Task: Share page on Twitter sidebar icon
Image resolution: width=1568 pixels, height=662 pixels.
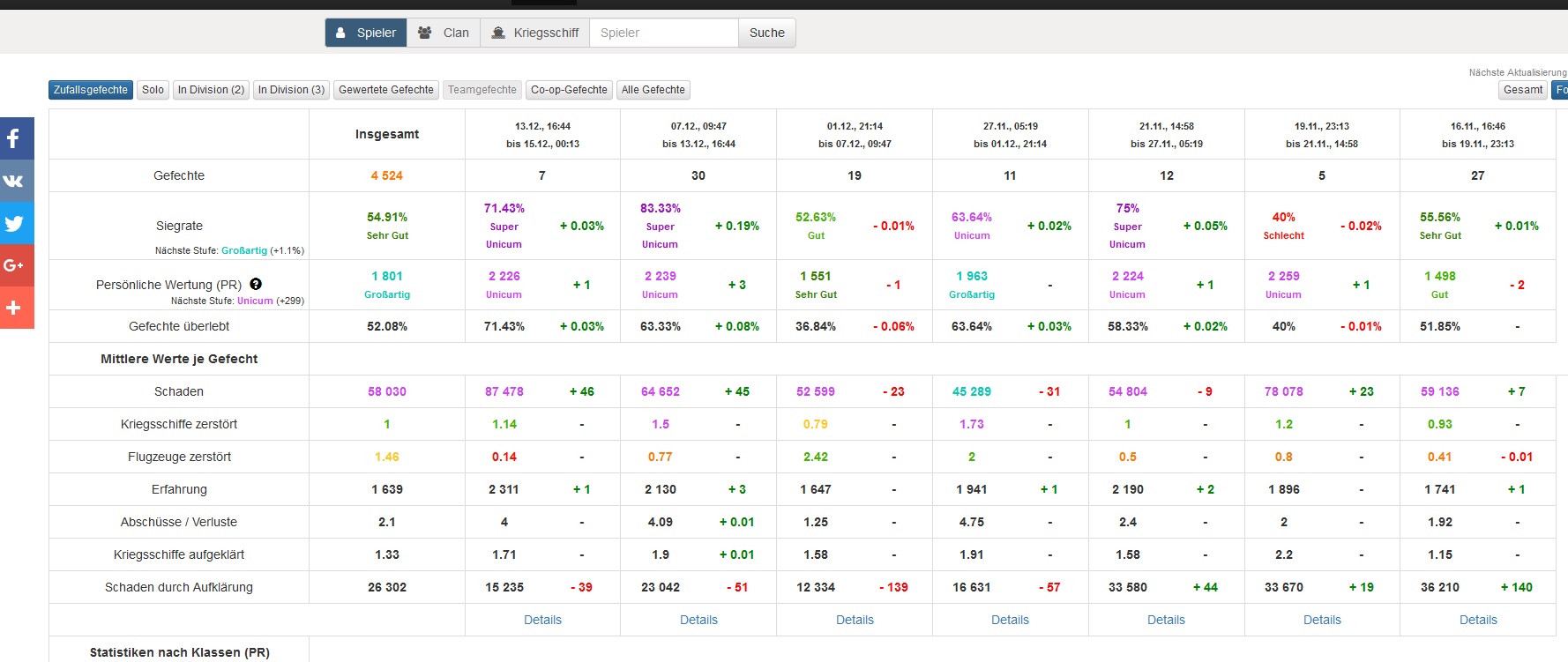Action: pyautogui.click(x=17, y=223)
